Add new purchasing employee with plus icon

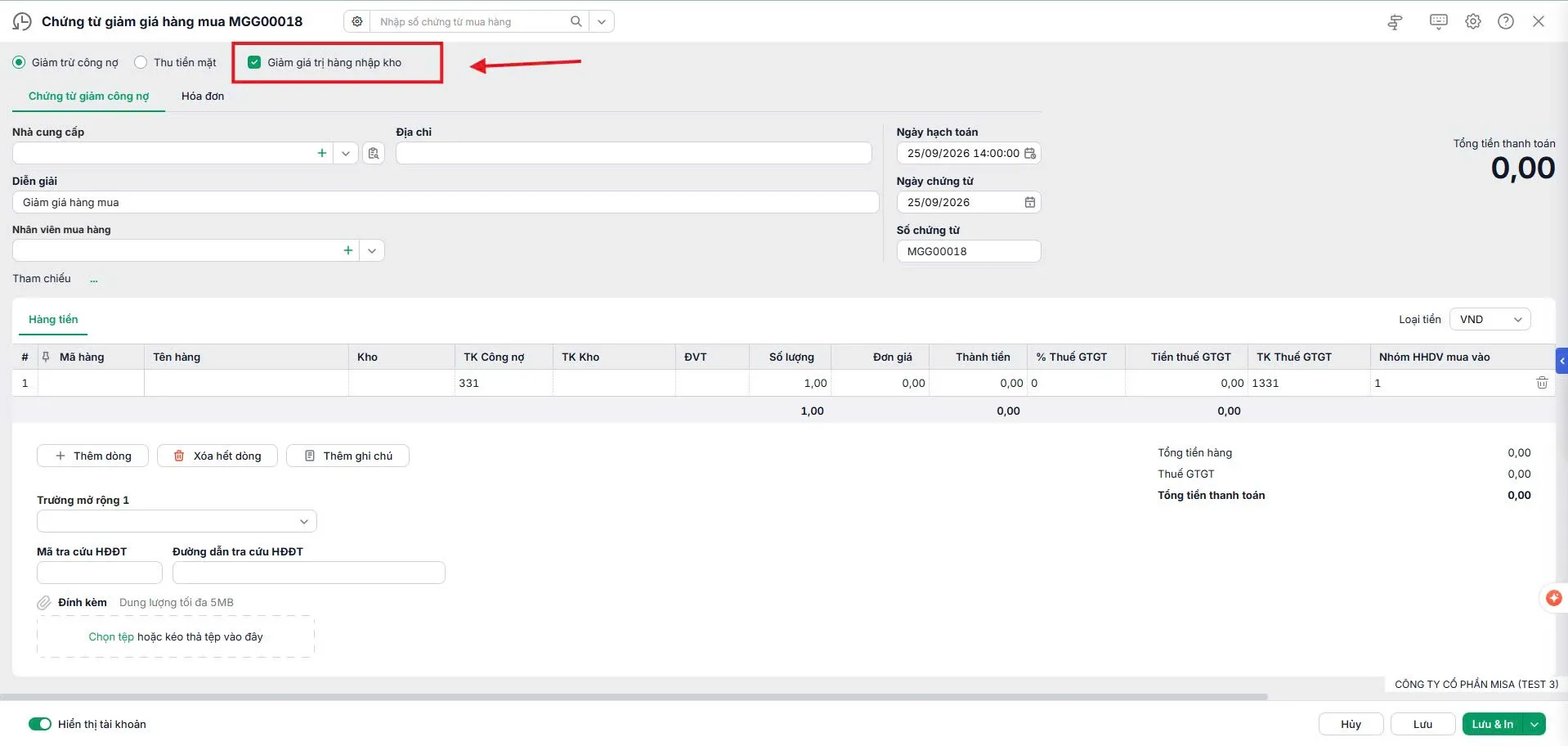tap(348, 250)
